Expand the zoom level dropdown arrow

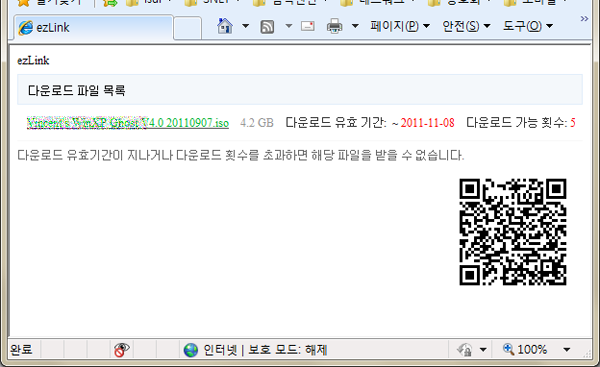[567, 349]
